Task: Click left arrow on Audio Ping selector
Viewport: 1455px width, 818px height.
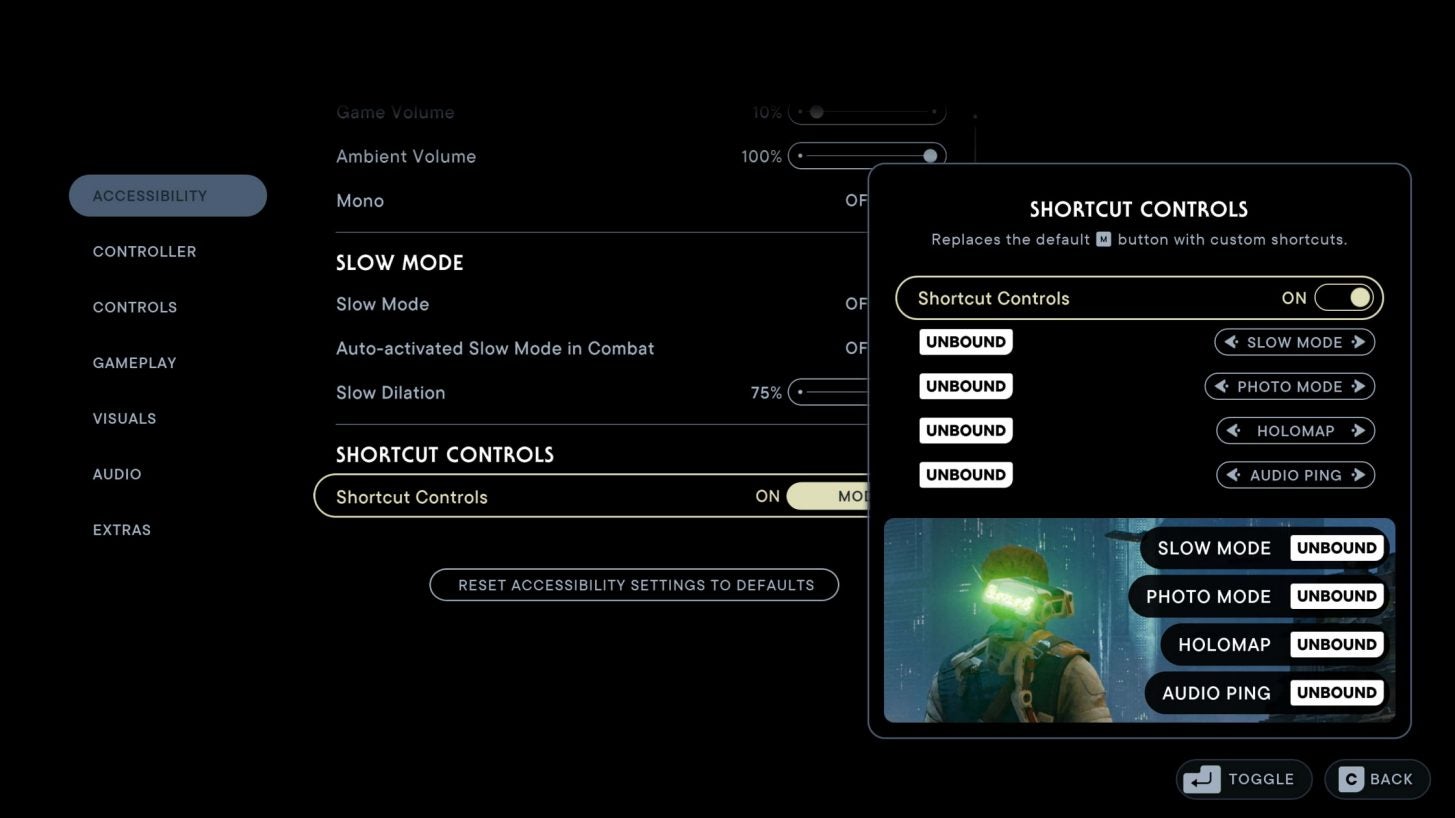Action: coord(1233,475)
